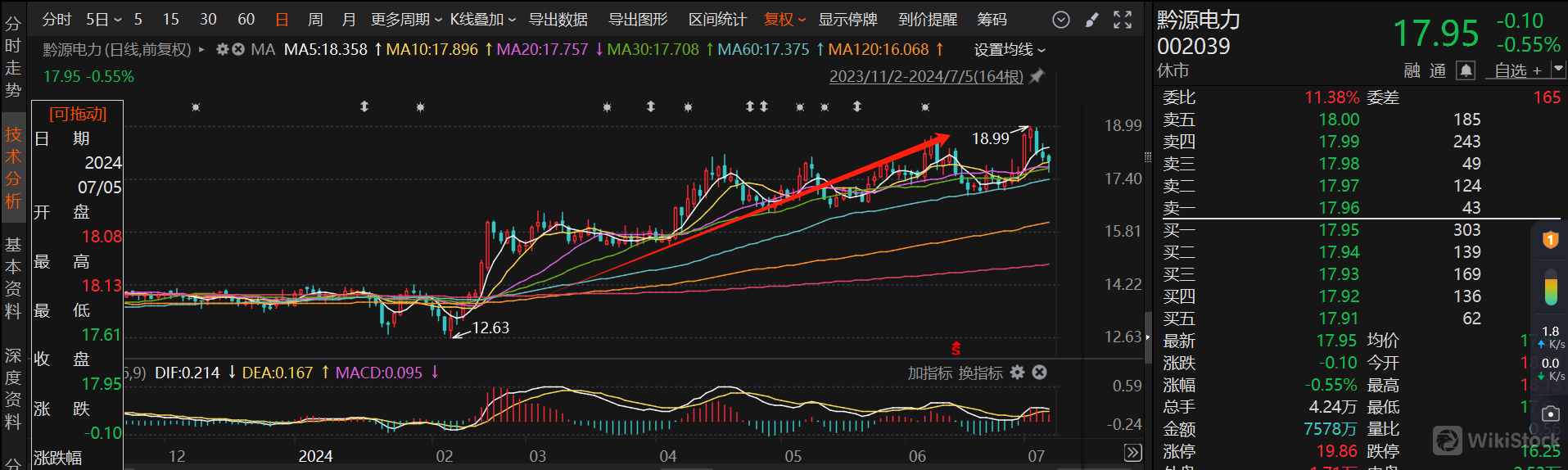Select the 60-minute period
Image resolution: width=1568 pixels, height=470 pixels.
(246, 20)
